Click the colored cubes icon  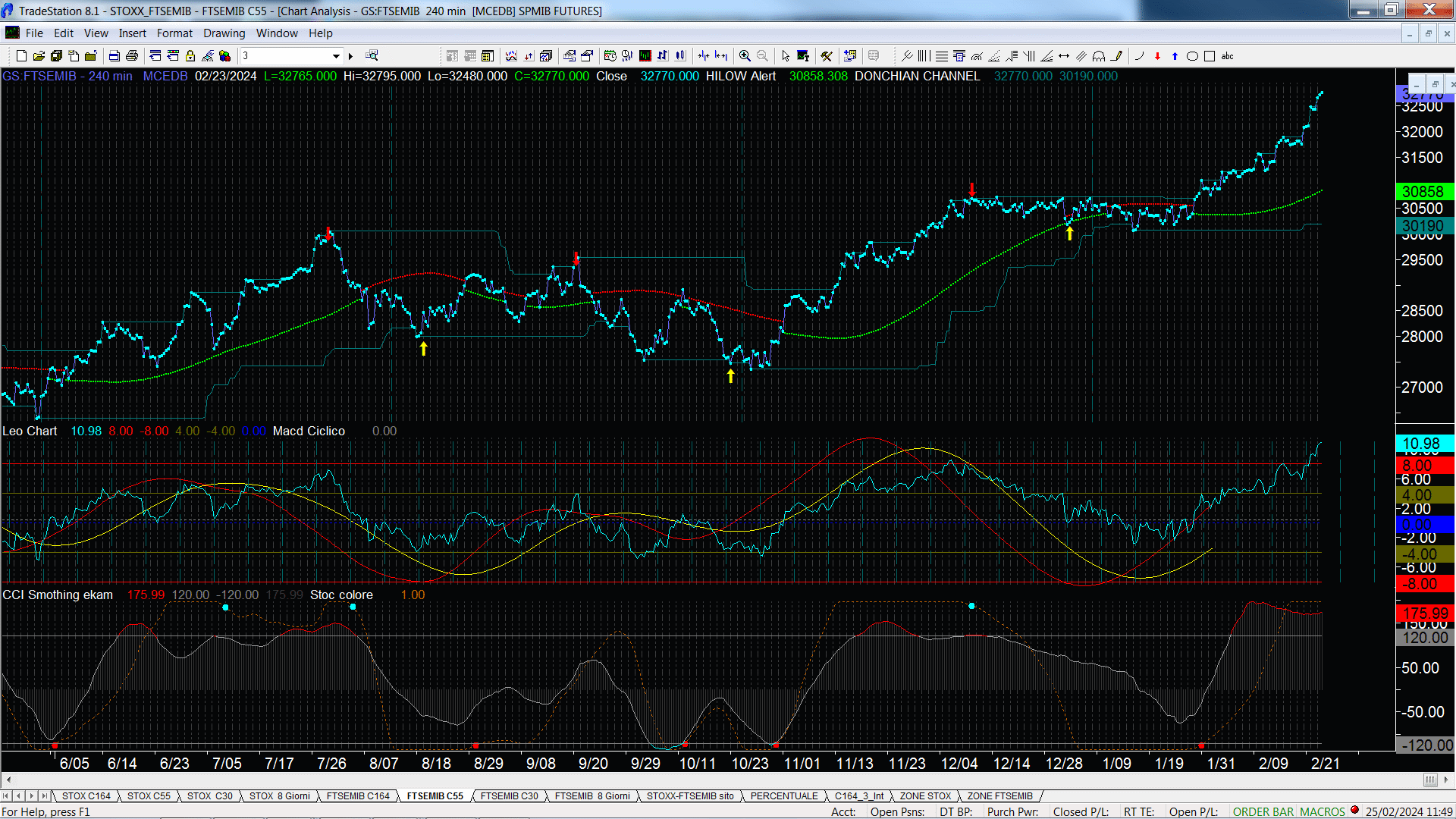[x=224, y=55]
